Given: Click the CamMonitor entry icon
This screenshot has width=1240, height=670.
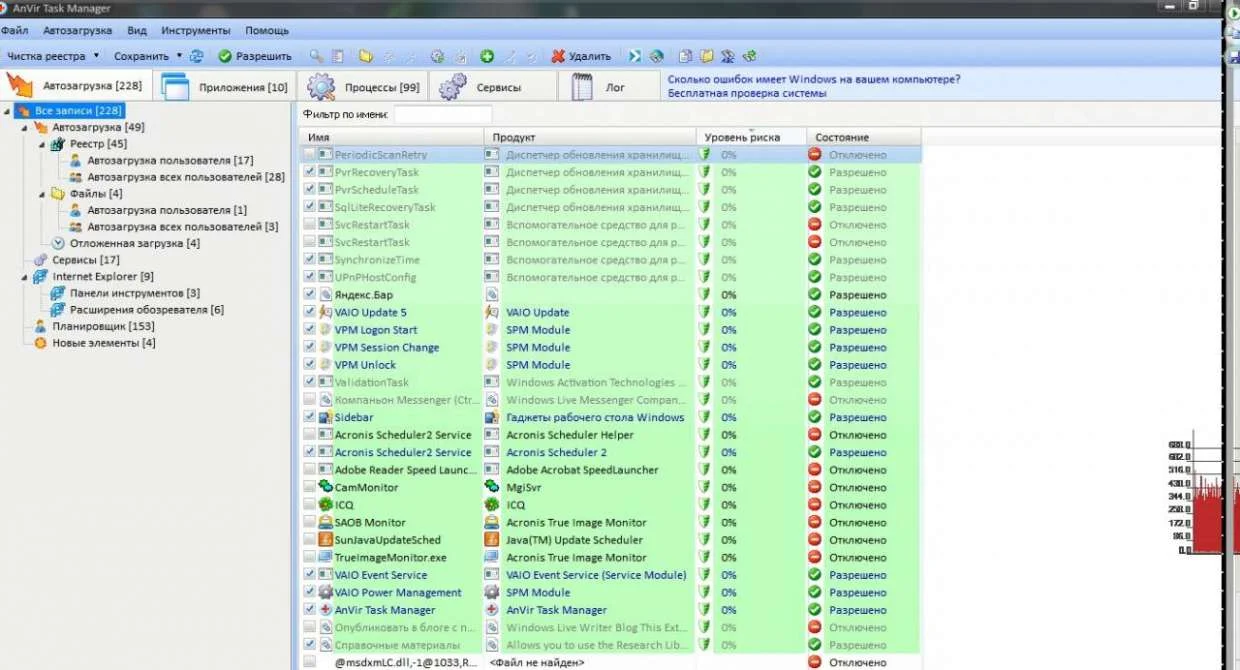Looking at the screenshot, I should pos(326,488).
